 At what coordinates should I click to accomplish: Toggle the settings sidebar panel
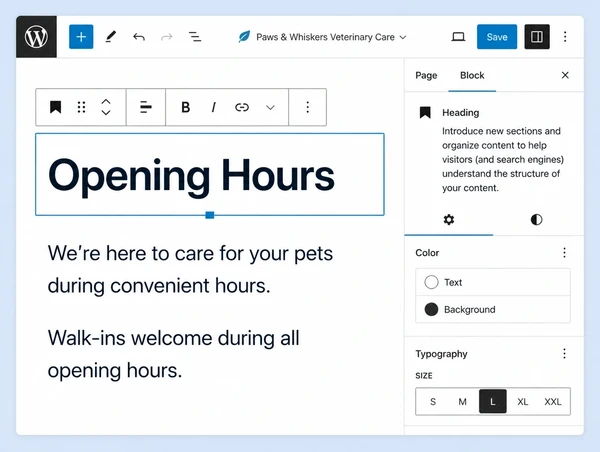click(537, 37)
